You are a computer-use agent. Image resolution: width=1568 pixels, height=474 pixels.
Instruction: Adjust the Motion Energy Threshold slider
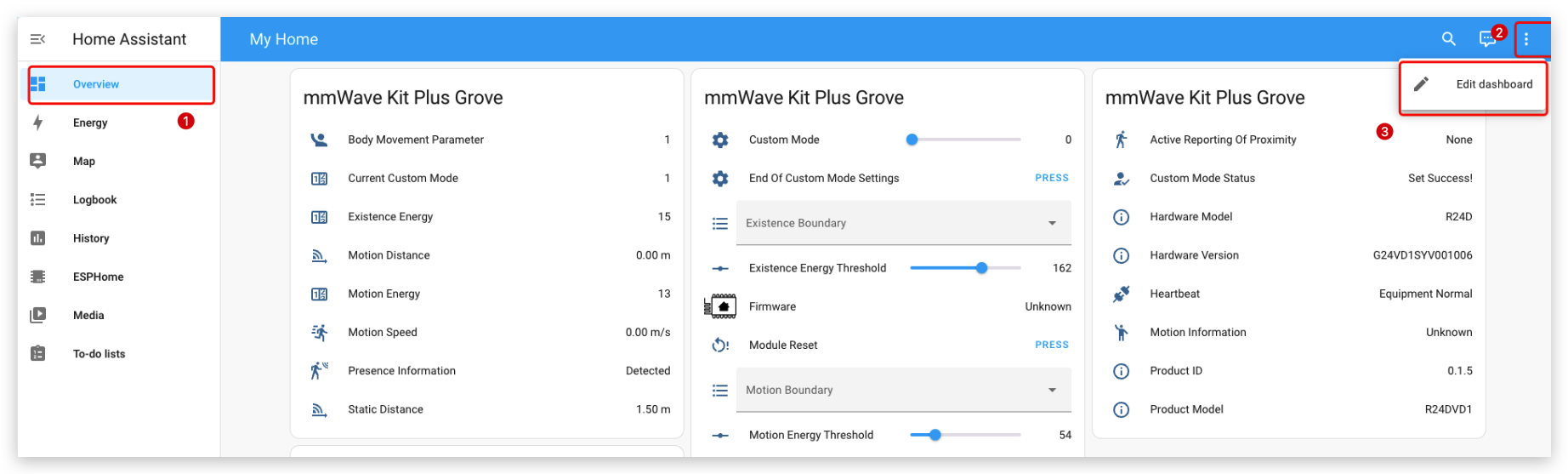pos(965,435)
